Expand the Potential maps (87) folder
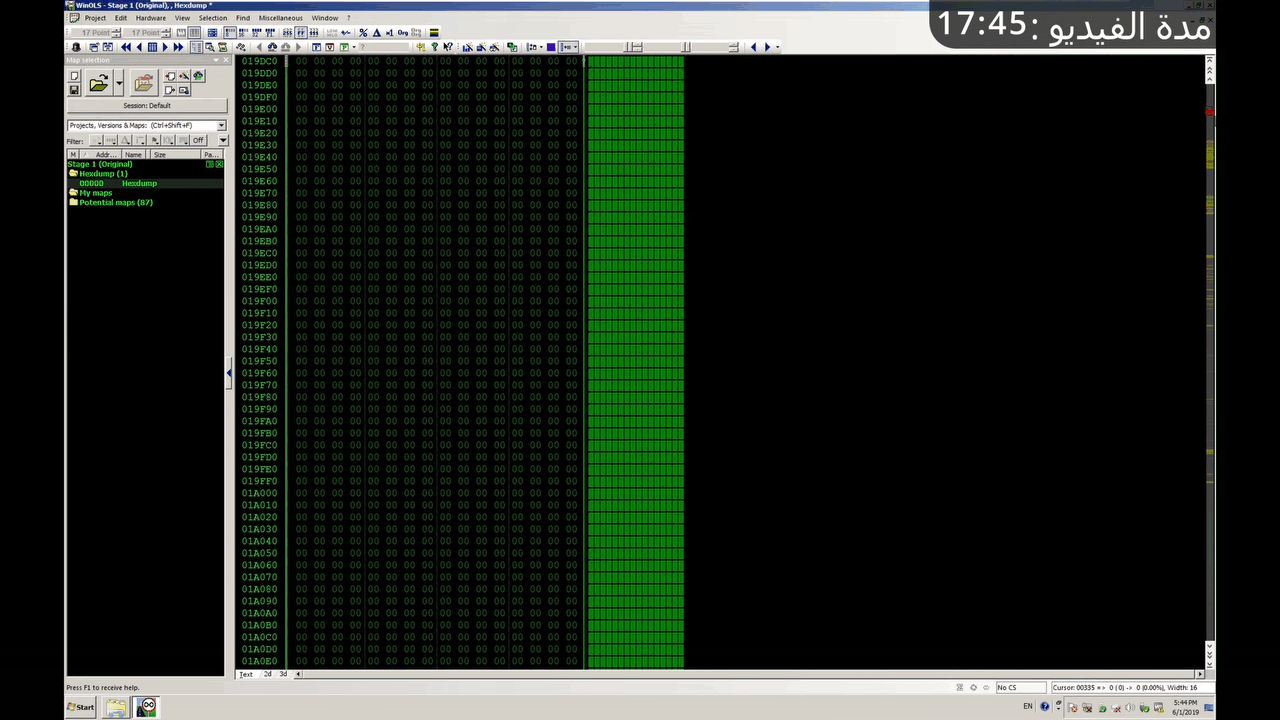The width and height of the screenshot is (1280, 720). (73, 203)
